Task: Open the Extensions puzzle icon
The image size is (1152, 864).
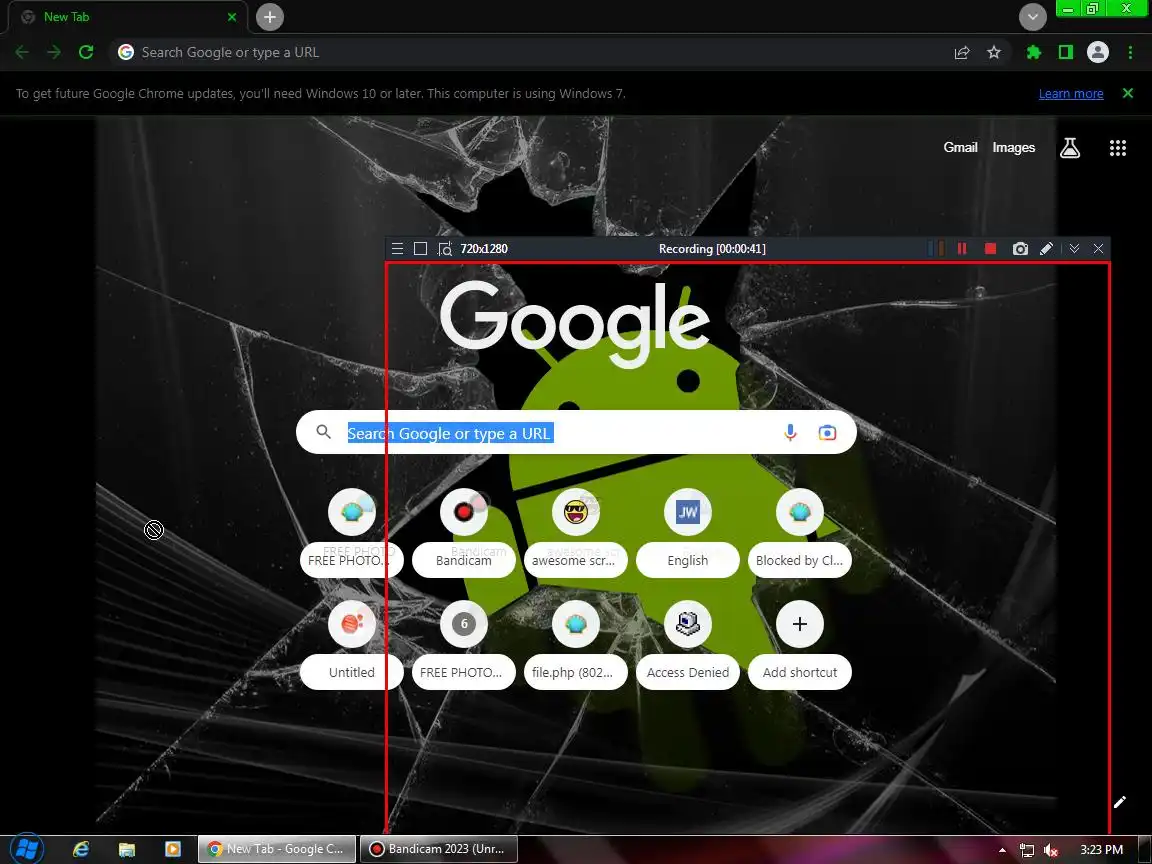Action: (x=1034, y=52)
